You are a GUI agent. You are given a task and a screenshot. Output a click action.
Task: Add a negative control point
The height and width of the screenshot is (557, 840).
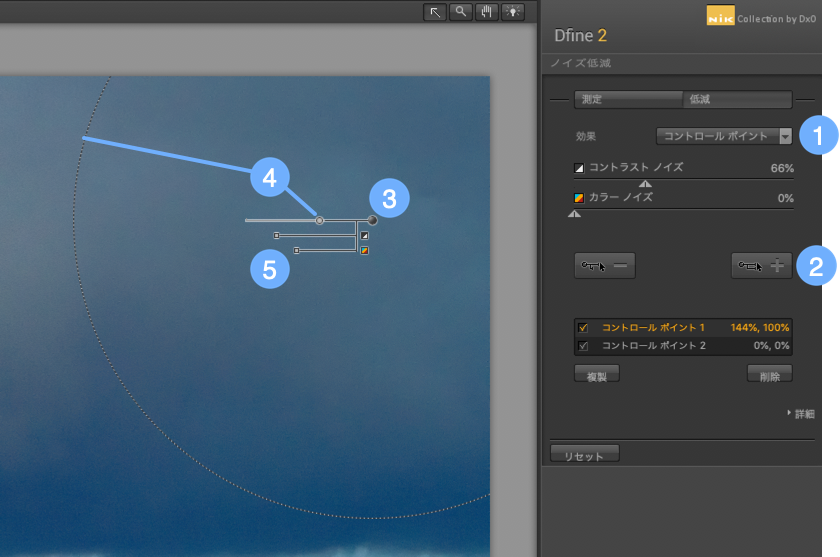click(x=605, y=266)
